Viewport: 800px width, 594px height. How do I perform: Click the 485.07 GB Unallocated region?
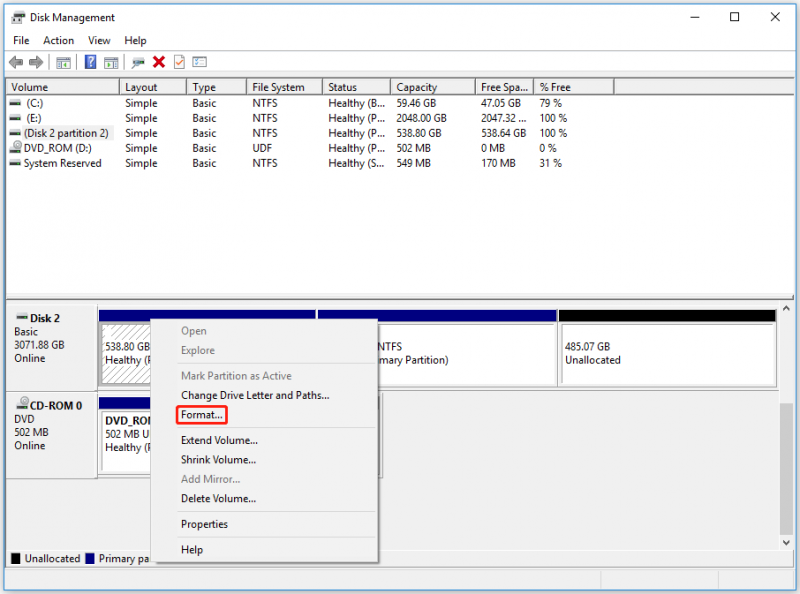[x=668, y=353]
